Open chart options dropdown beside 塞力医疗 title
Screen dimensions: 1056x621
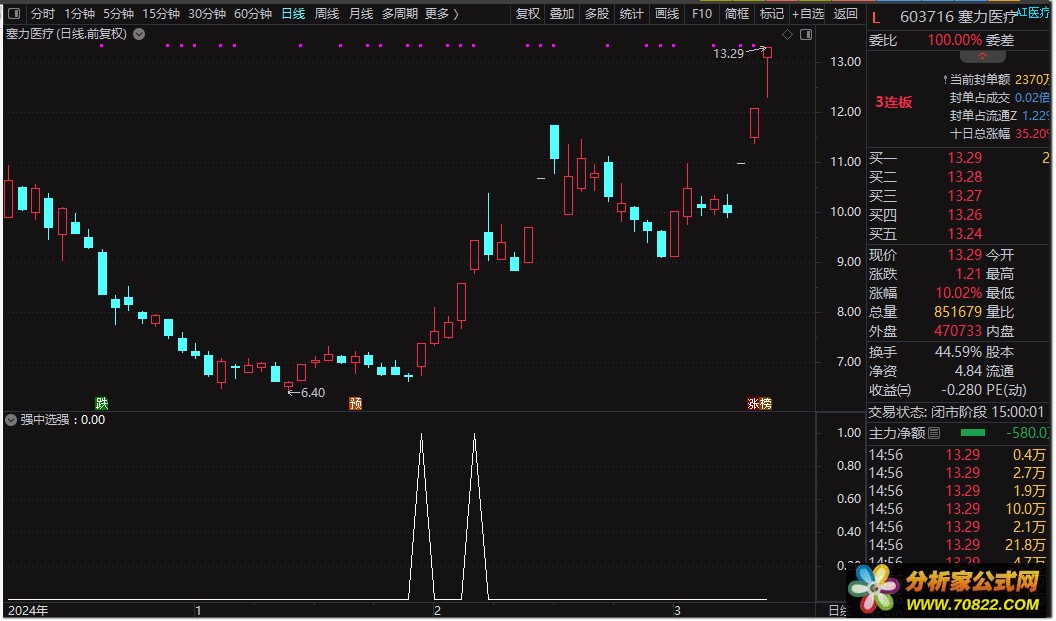(139, 34)
